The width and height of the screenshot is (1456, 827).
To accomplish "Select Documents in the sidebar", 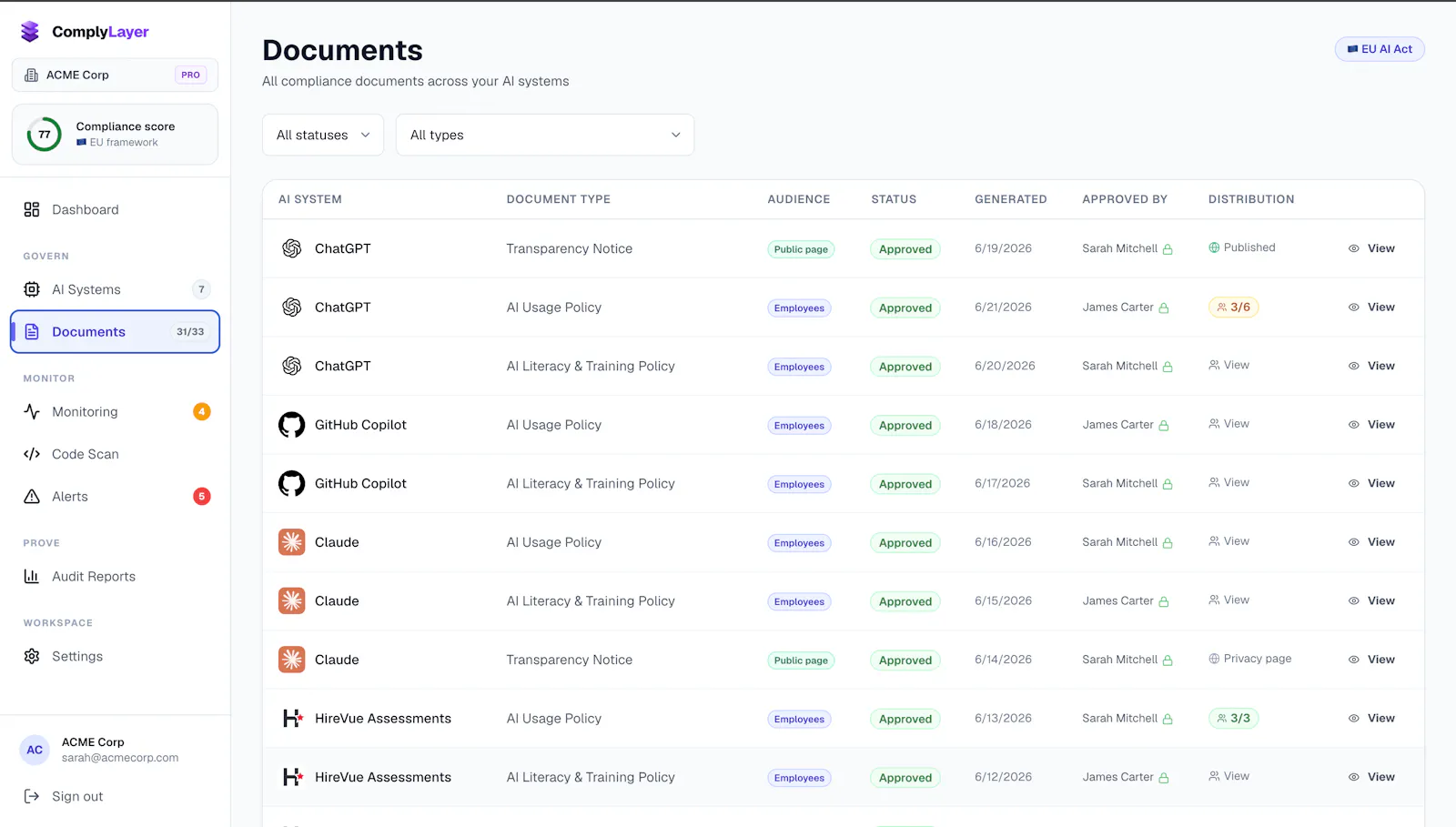I will pos(116,332).
